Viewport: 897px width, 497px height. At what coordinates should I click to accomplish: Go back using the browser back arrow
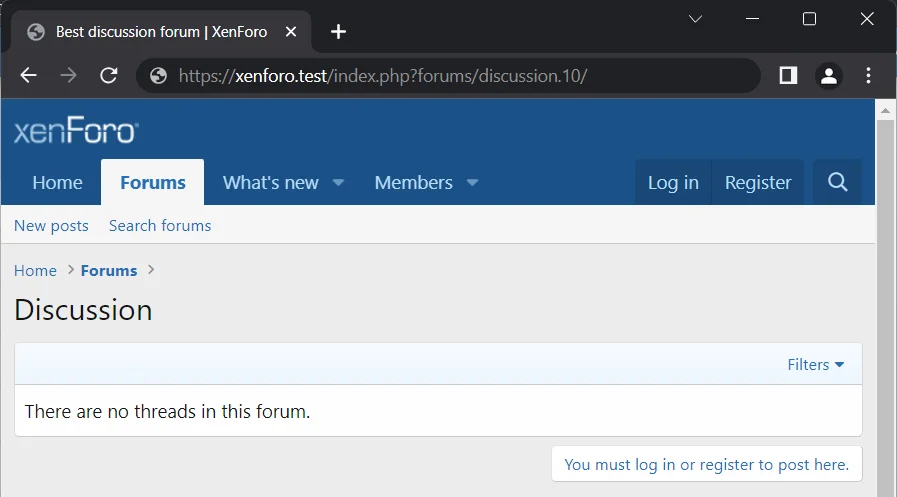[x=28, y=76]
